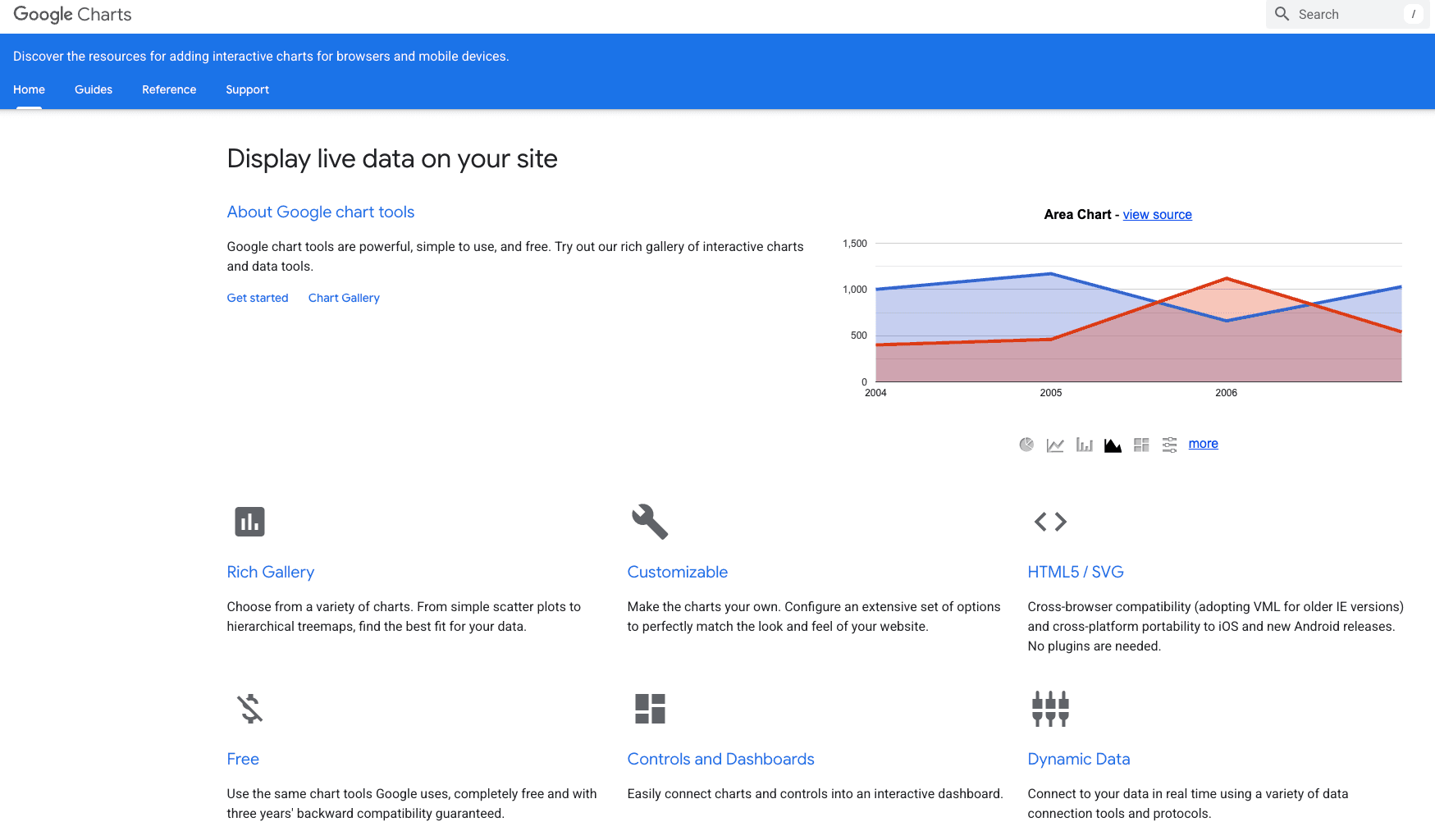Click the magnifier icon in search box
Image resolution: width=1435 pixels, height=840 pixels.
pos(1282,14)
